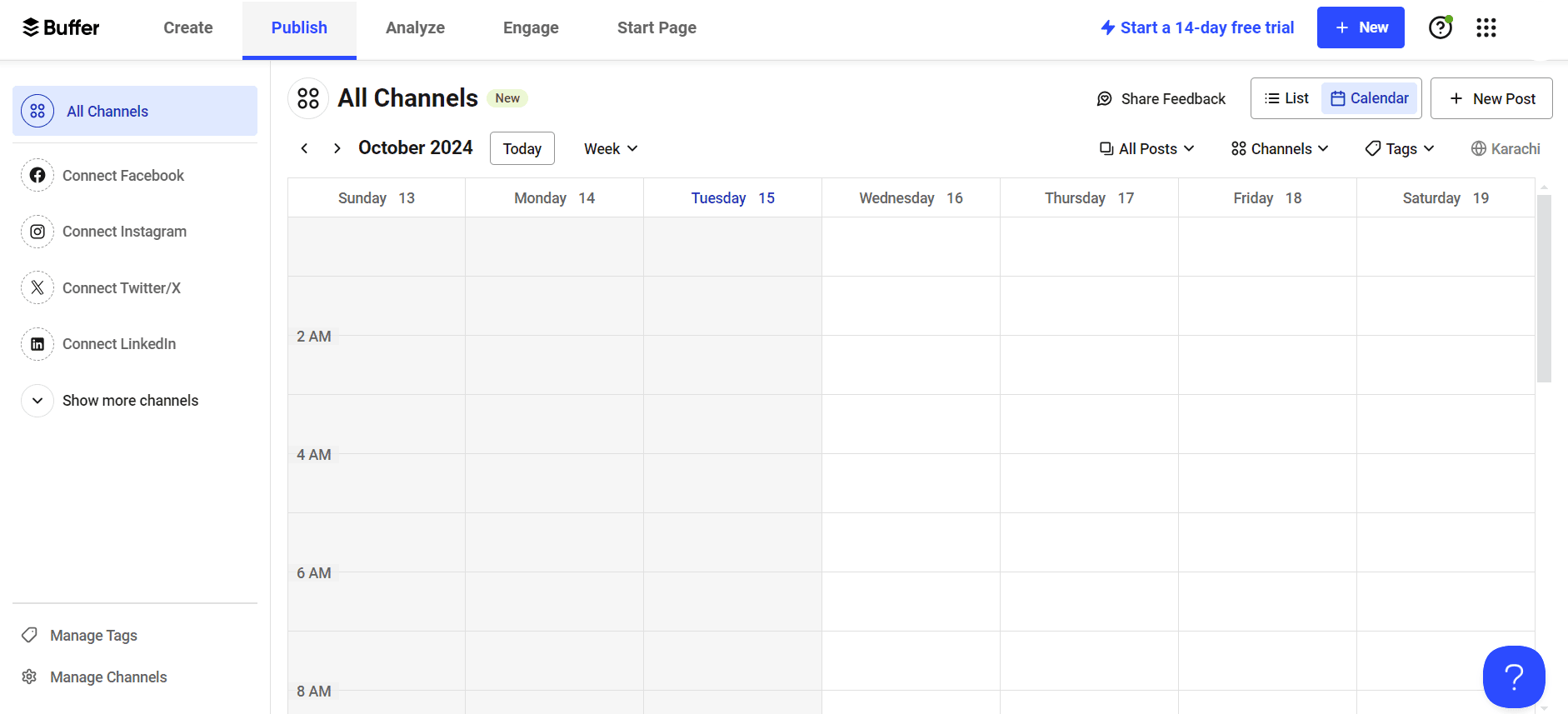Expand Show more channels
Screen dimensions: 1568x714
tap(130, 401)
